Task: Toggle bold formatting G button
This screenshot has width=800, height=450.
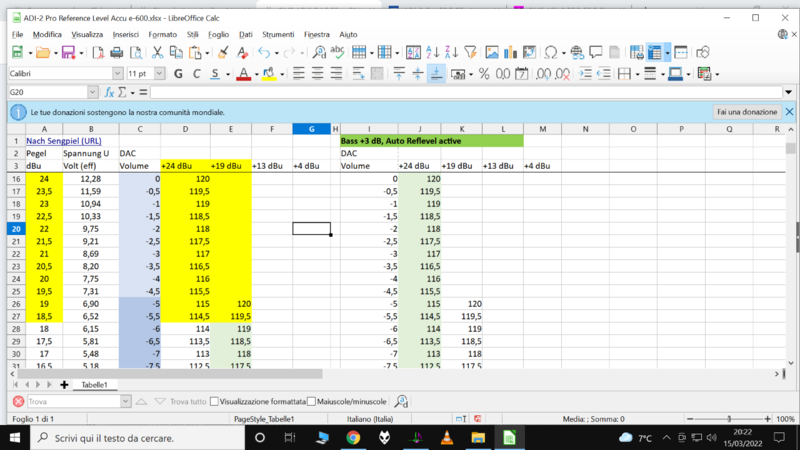Action: 179,73
